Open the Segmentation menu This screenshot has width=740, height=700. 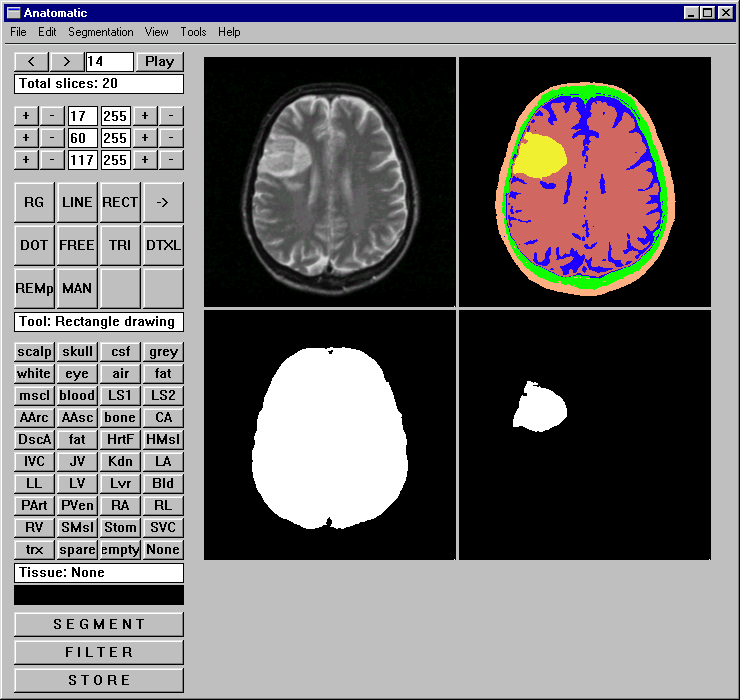coord(101,32)
